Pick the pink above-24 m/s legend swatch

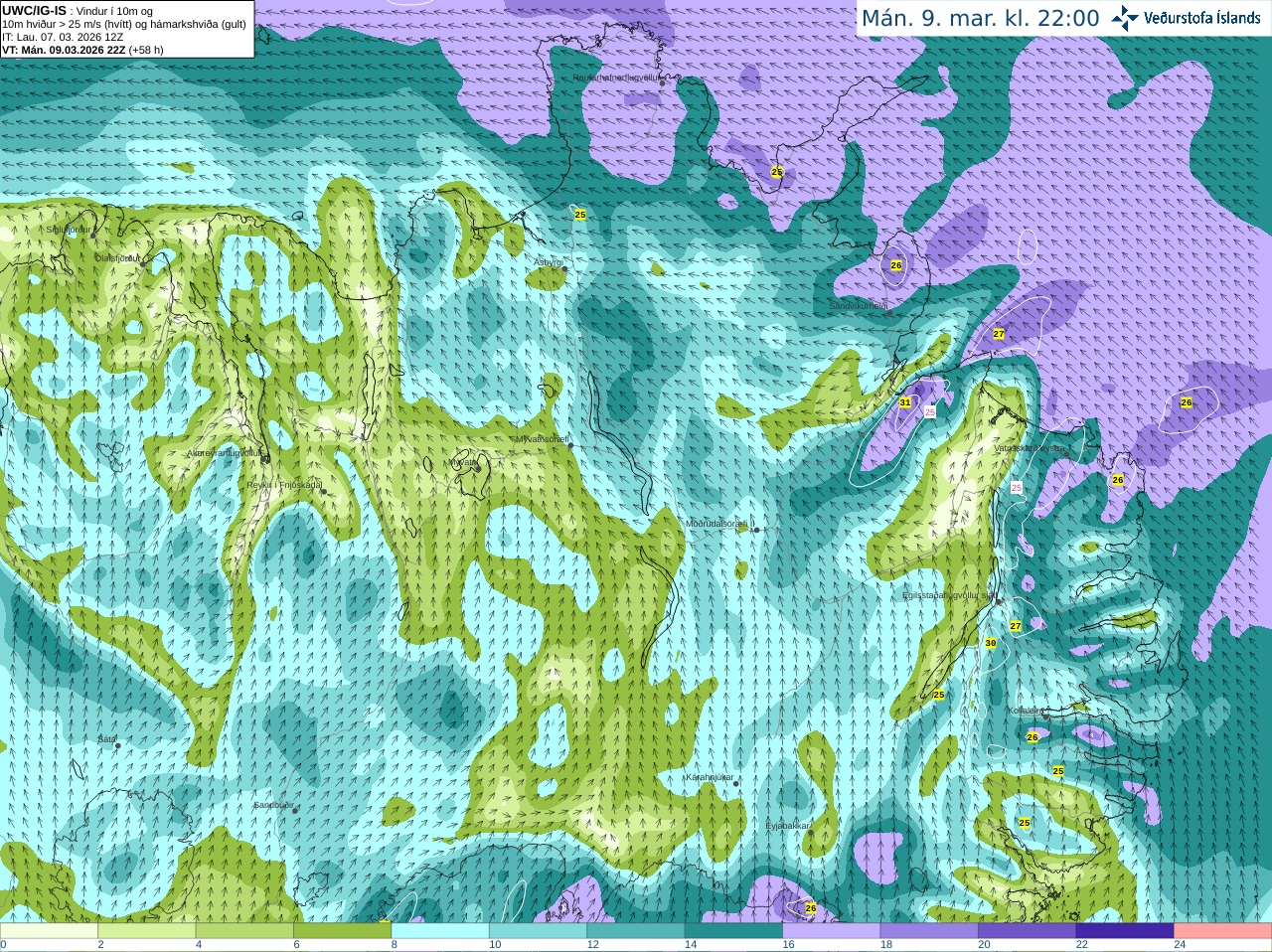tap(1223, 930)
